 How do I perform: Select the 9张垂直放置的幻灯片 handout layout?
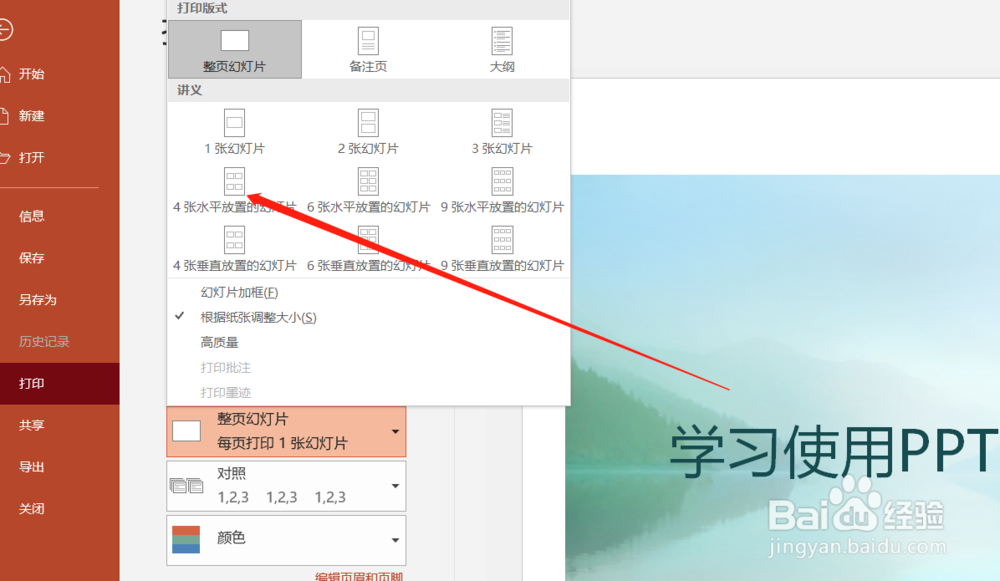tap(501, 248)
